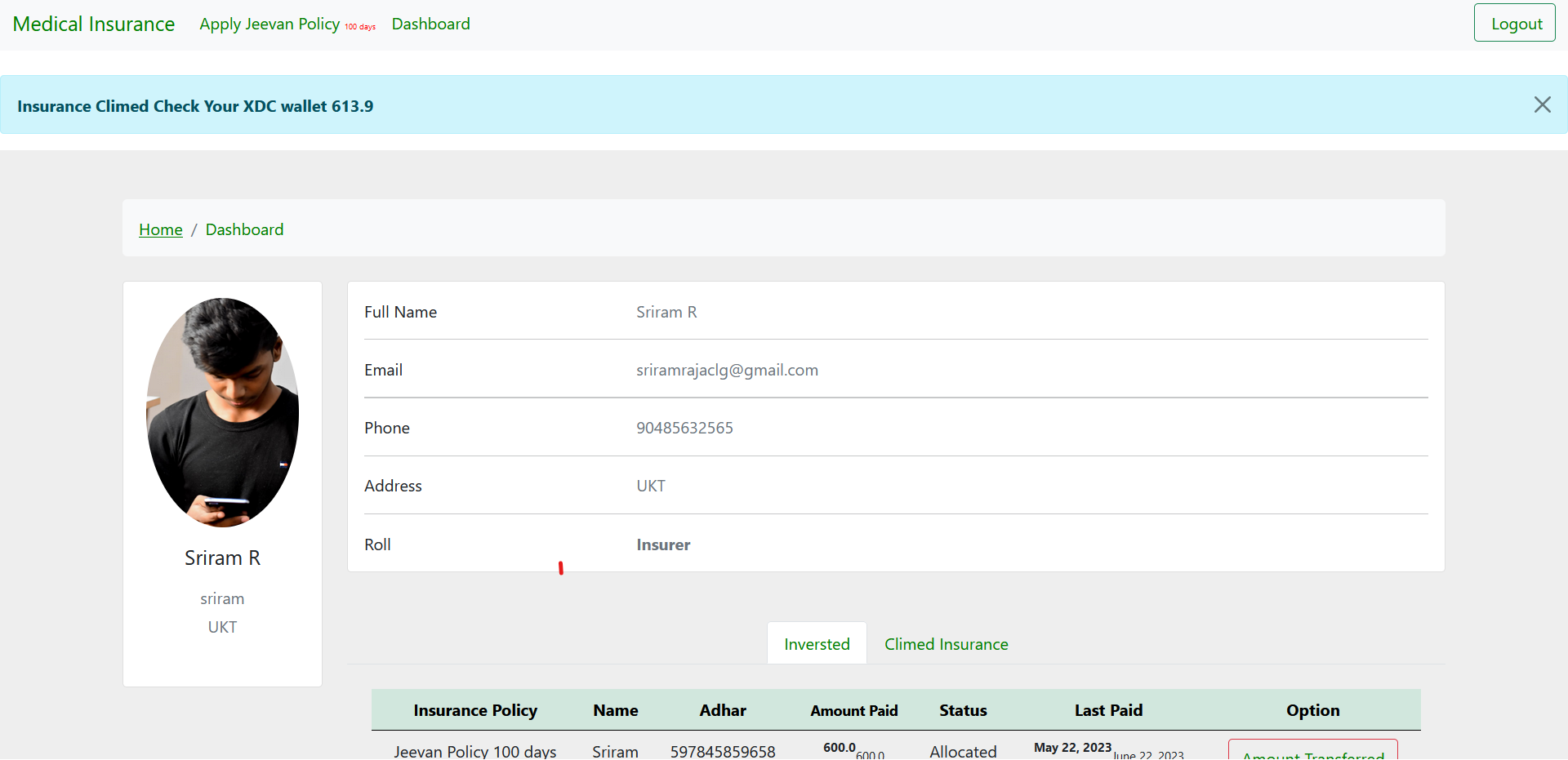Select the Dashboard breadcrumb text
Viewport: 1568px width, 760px height.
click(x=245, y=229)
